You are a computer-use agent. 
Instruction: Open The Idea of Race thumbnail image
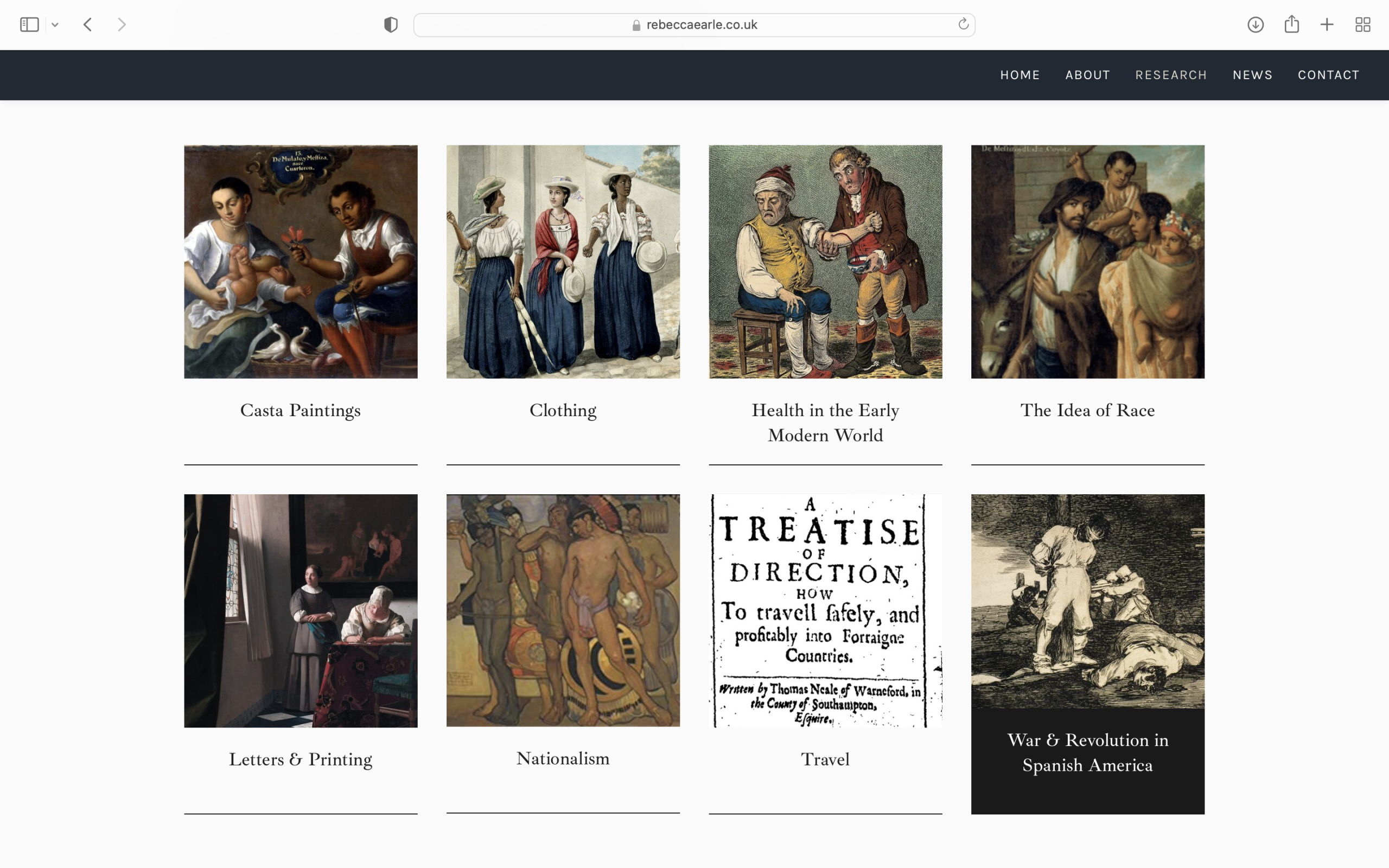pyautogui.click(x=1088, y=262)
